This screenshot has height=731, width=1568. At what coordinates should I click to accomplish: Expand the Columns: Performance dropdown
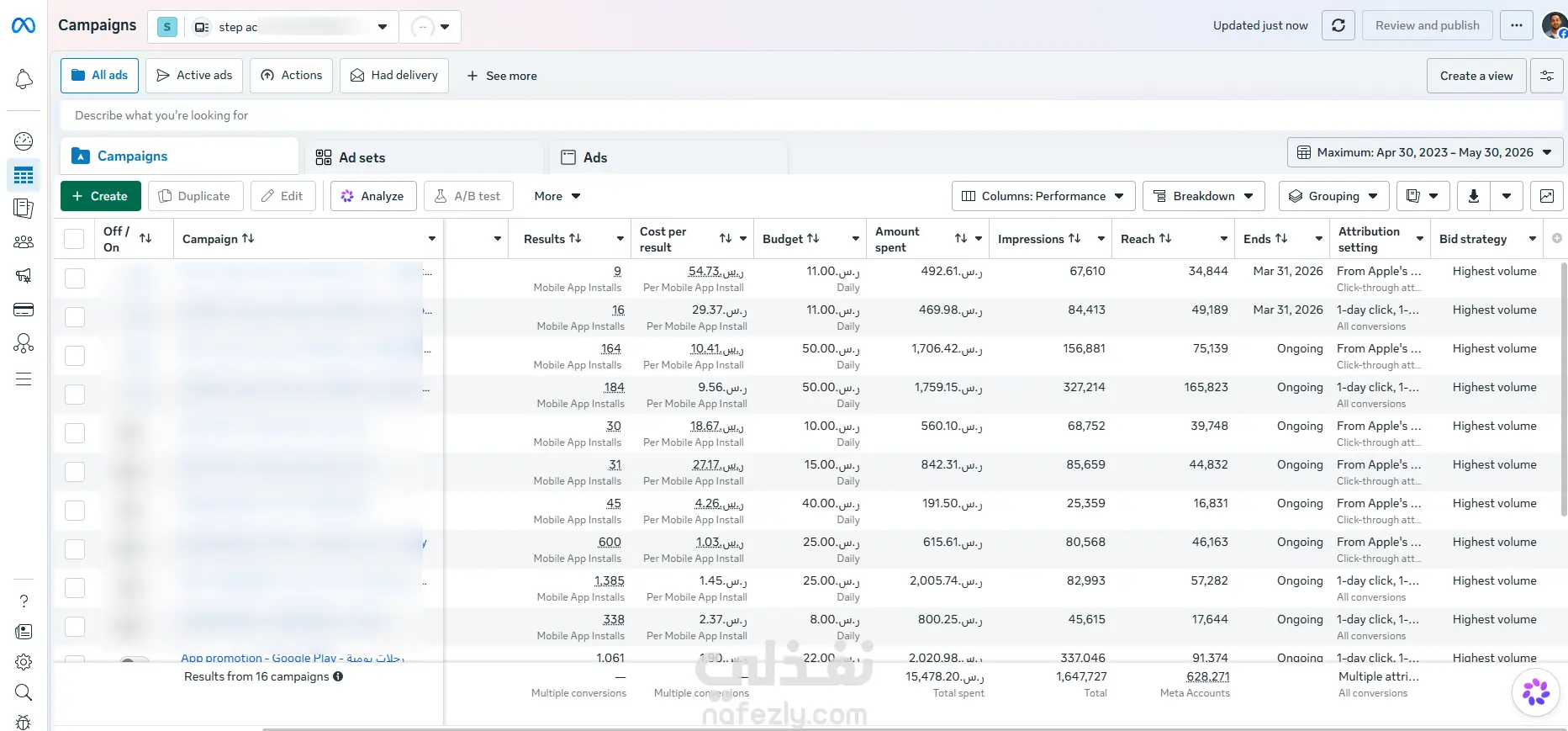pyautogui.click(x=1043, y=196)
